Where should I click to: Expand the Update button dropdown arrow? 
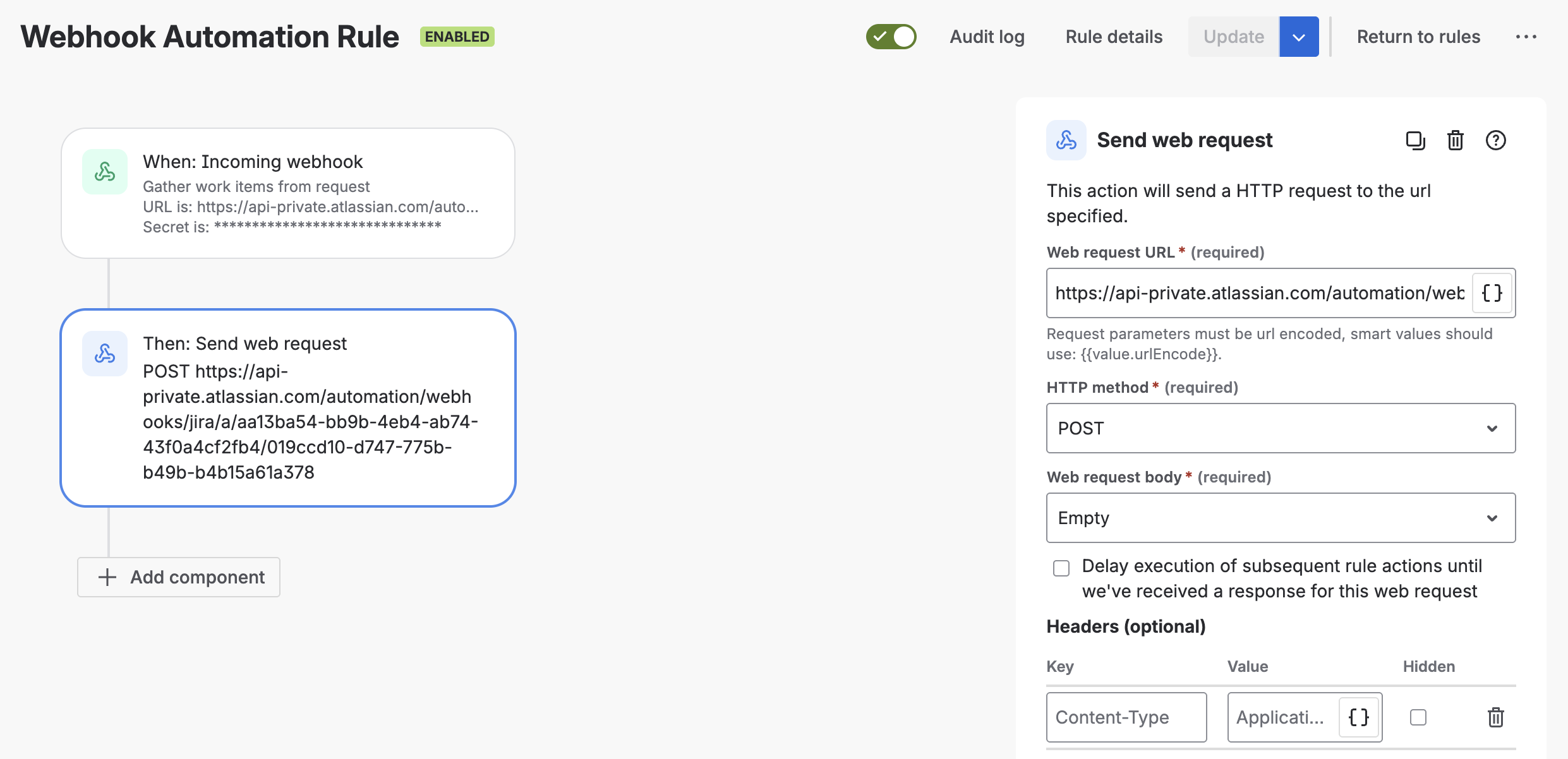(1299, 37)
